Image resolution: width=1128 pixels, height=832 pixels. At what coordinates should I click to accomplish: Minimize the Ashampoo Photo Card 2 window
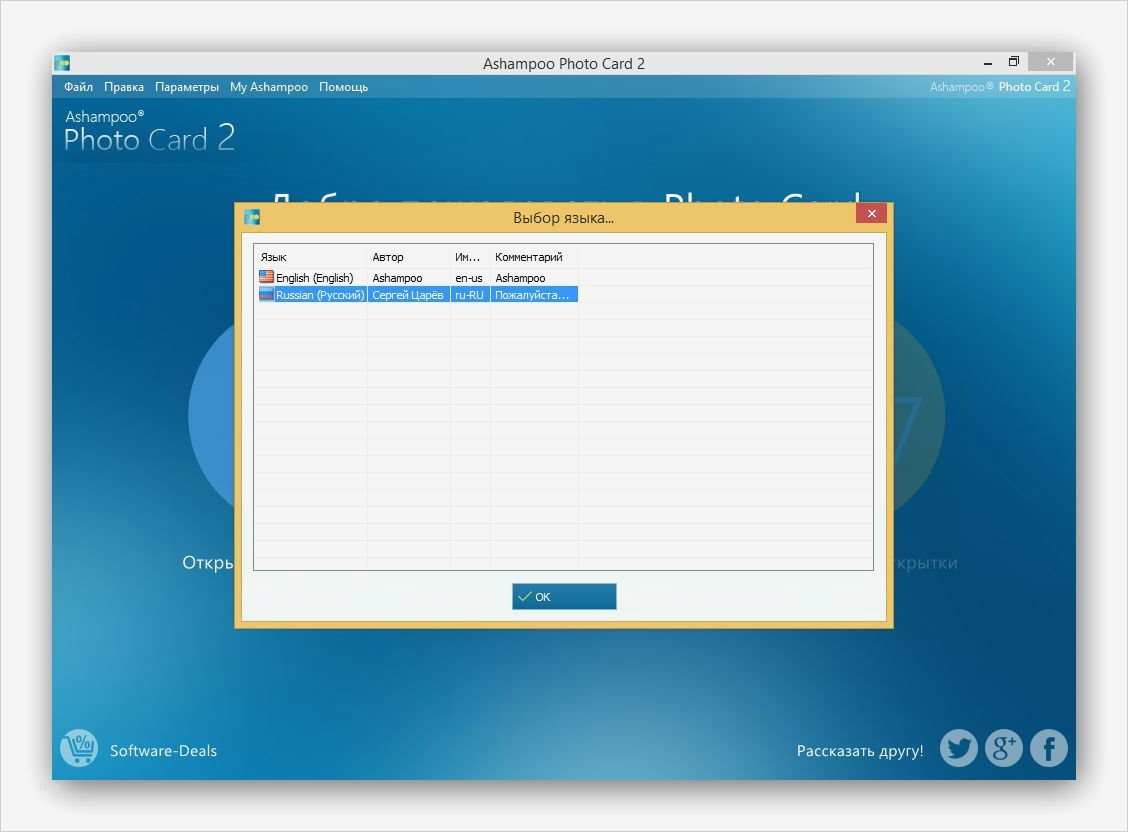(x=988, y=63)
